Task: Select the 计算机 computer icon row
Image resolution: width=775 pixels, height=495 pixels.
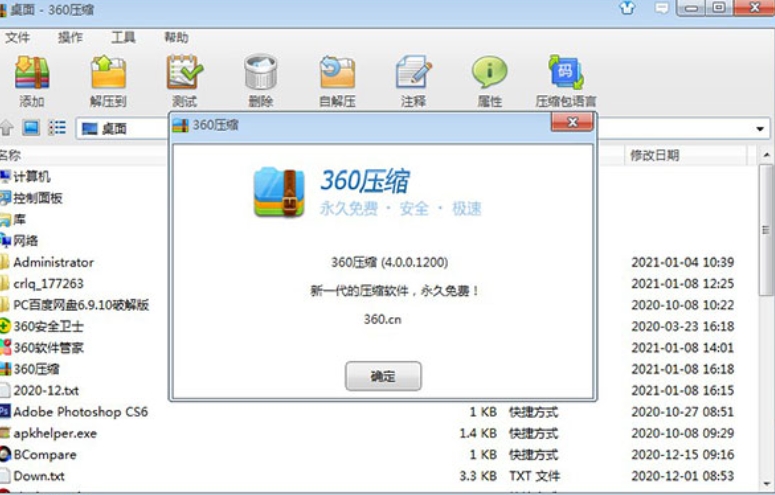Action: (26, 177)
